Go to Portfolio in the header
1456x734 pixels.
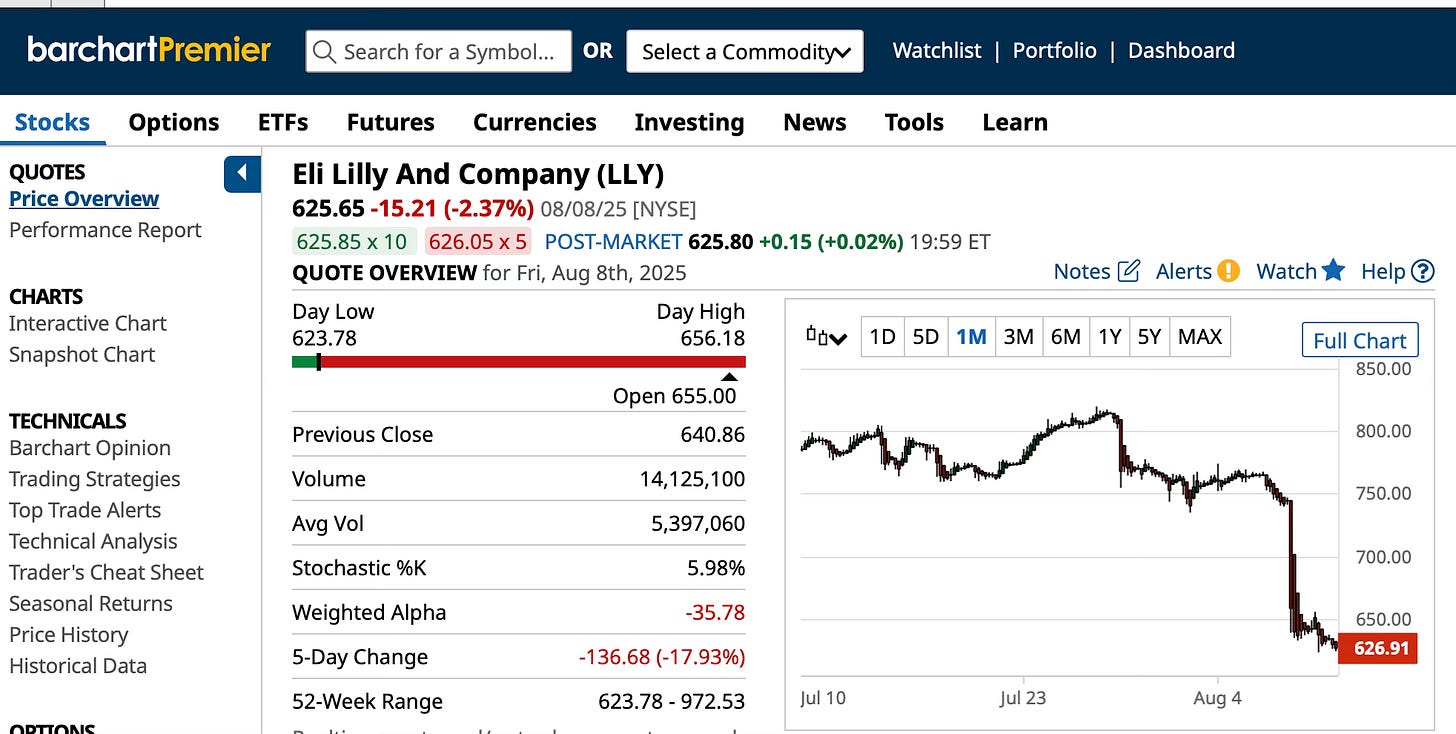(x=1055, y=50)
